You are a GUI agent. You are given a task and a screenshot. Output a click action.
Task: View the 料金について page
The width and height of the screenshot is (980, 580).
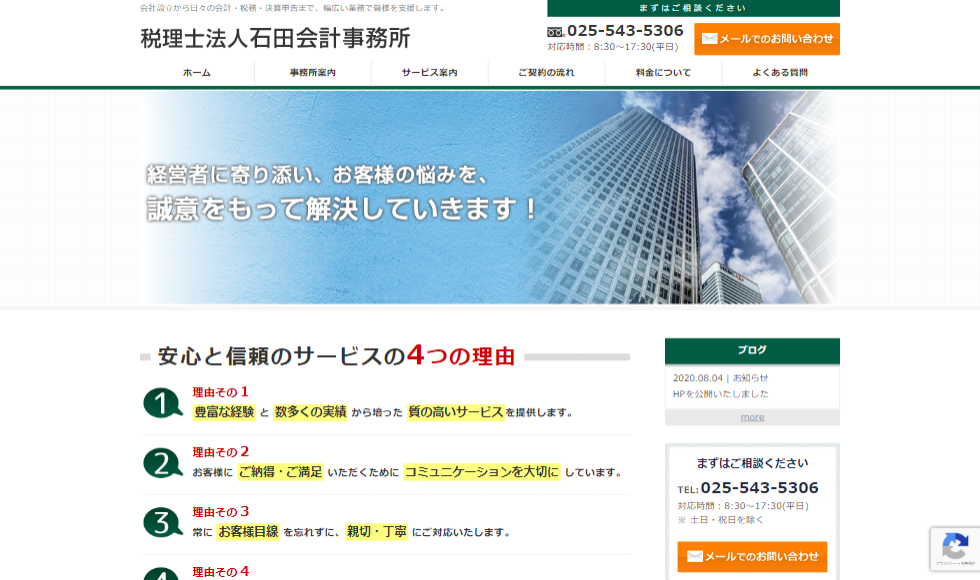(x=663, y=73)
